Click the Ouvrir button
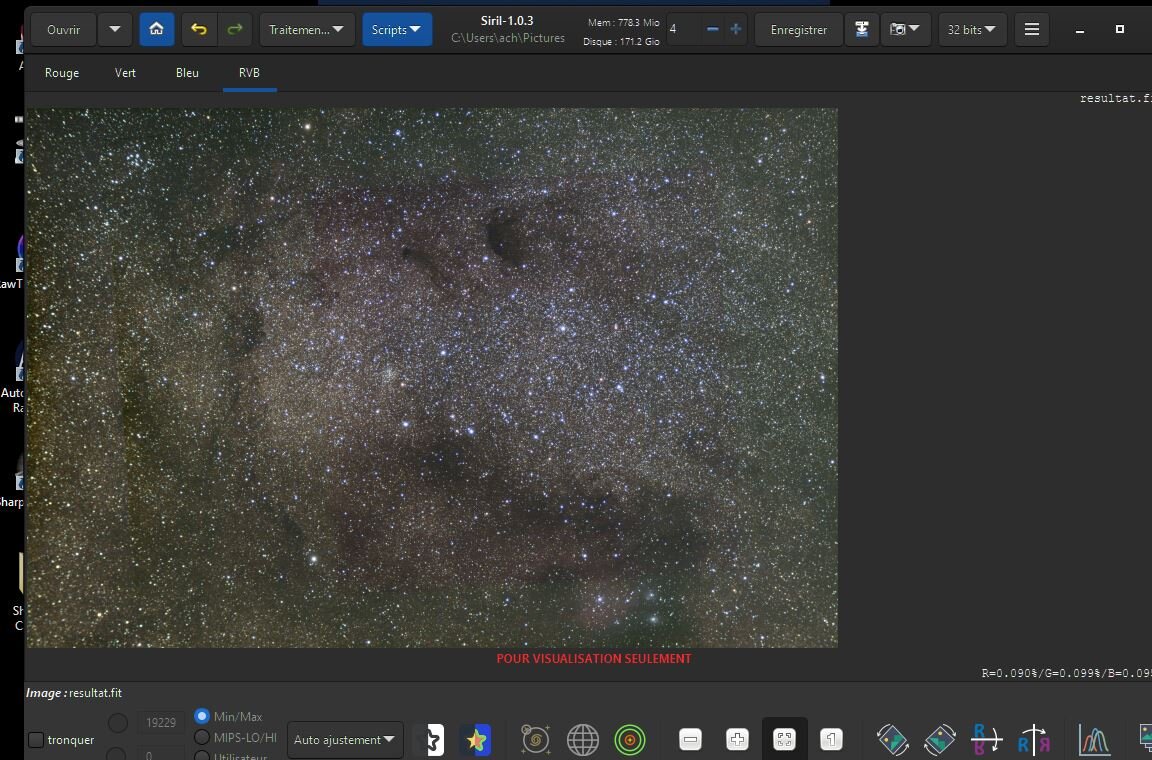The image size is (1152, 760). [x=64, y=30]
